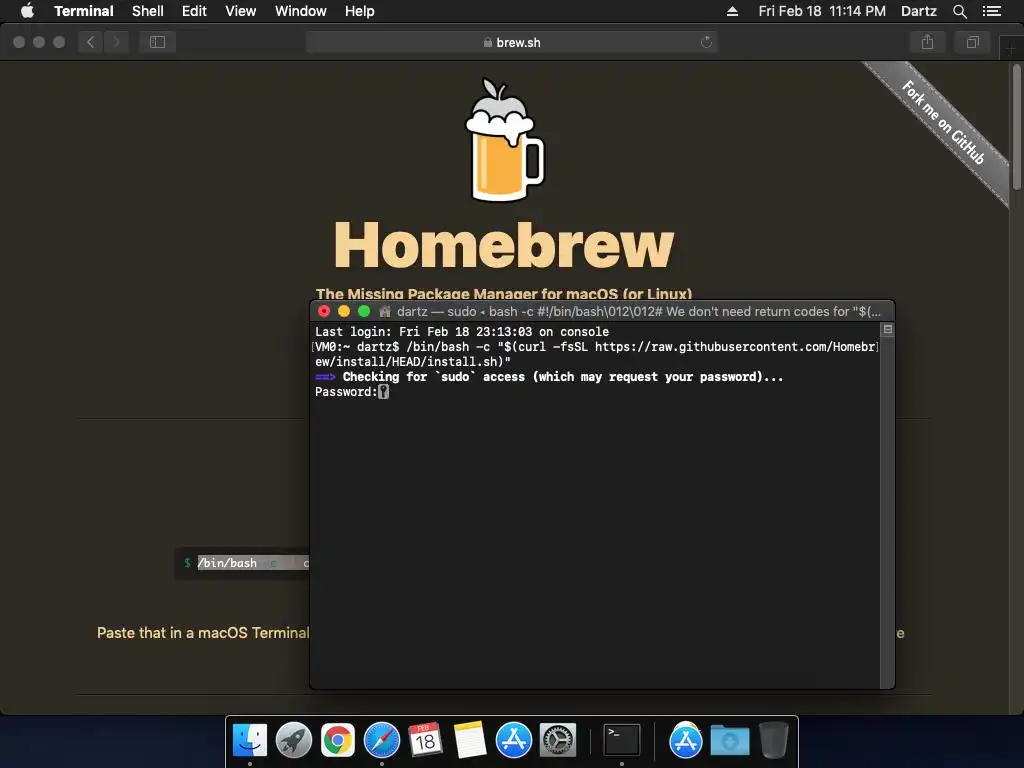Open the Edit menu
The width and height of the screenshot is (1024, 768).
pyautogui.click(x=194, y=11)
